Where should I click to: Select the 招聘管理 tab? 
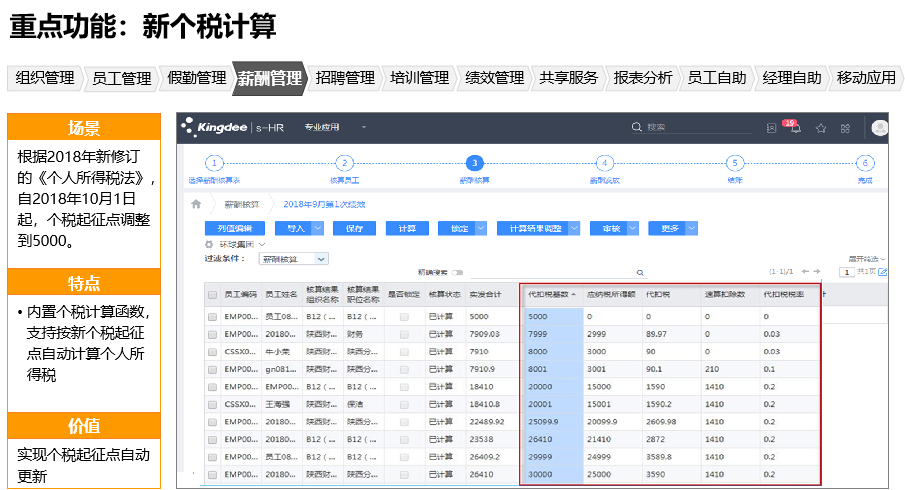point(345,78)
